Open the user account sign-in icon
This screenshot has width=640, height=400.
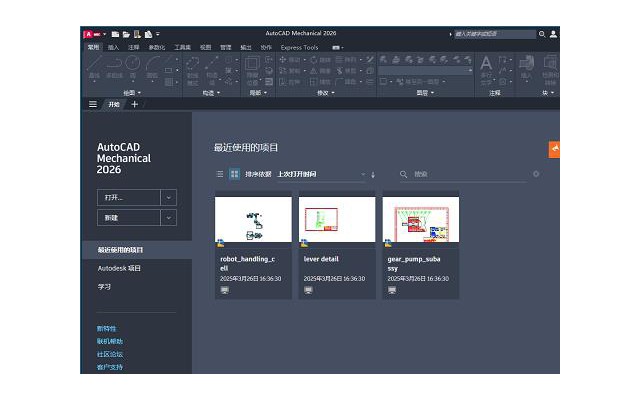(x=553, y=34)
